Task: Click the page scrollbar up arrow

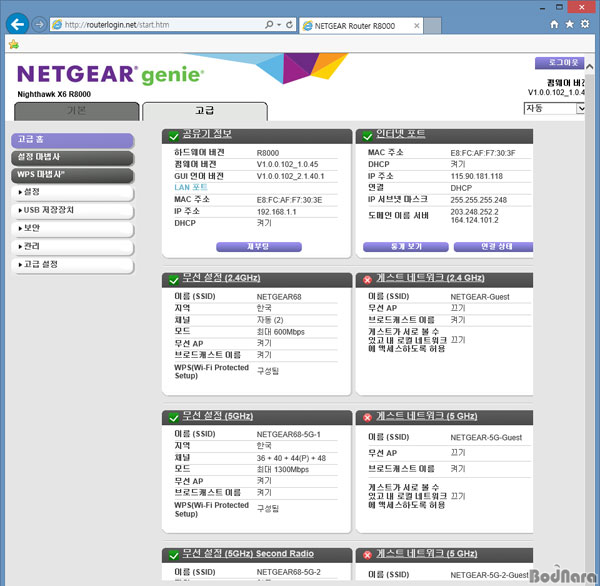Action: [x=590, y=67]
